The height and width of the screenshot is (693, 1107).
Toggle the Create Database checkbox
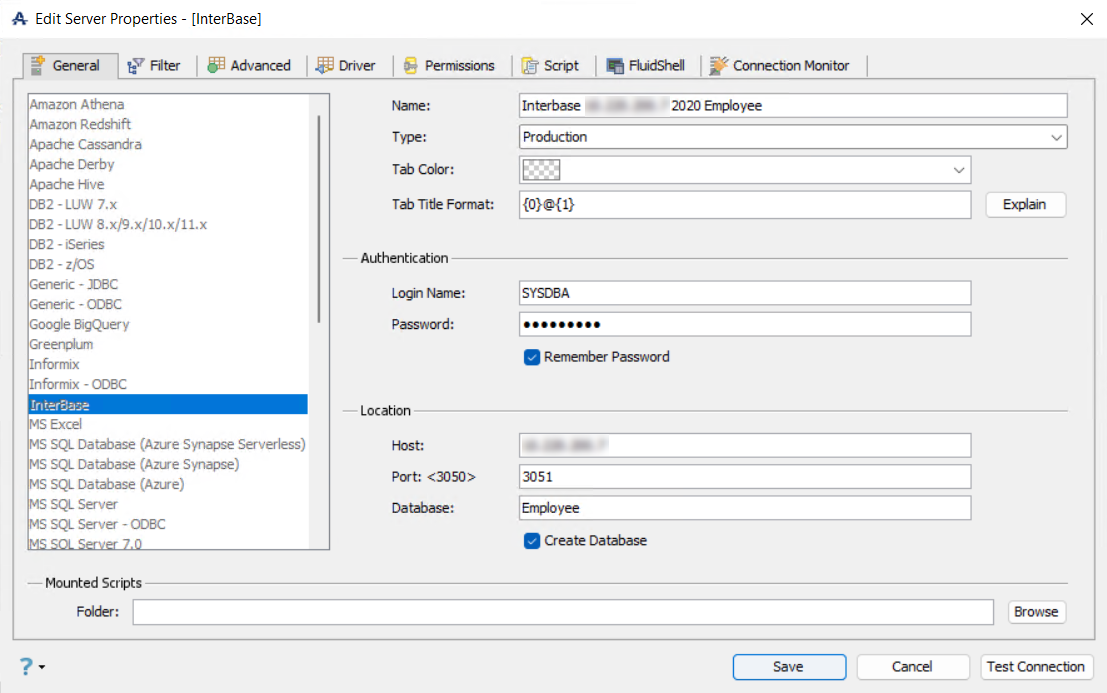(x=532, y=541)
